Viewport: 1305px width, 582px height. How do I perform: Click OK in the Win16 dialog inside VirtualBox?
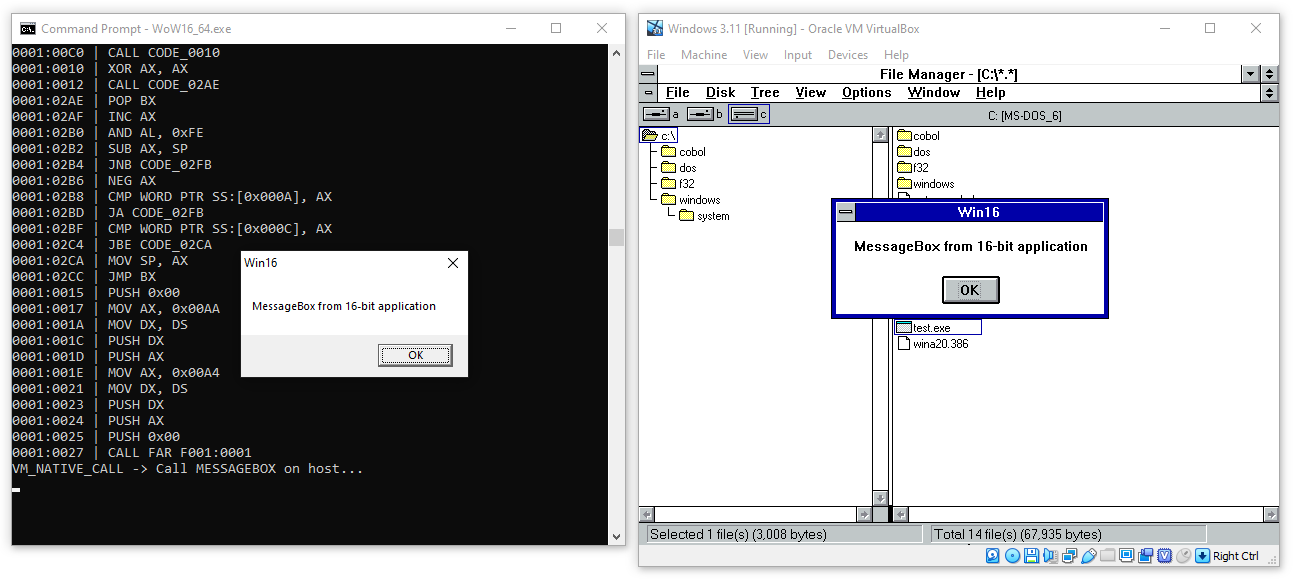pos(970,289)
